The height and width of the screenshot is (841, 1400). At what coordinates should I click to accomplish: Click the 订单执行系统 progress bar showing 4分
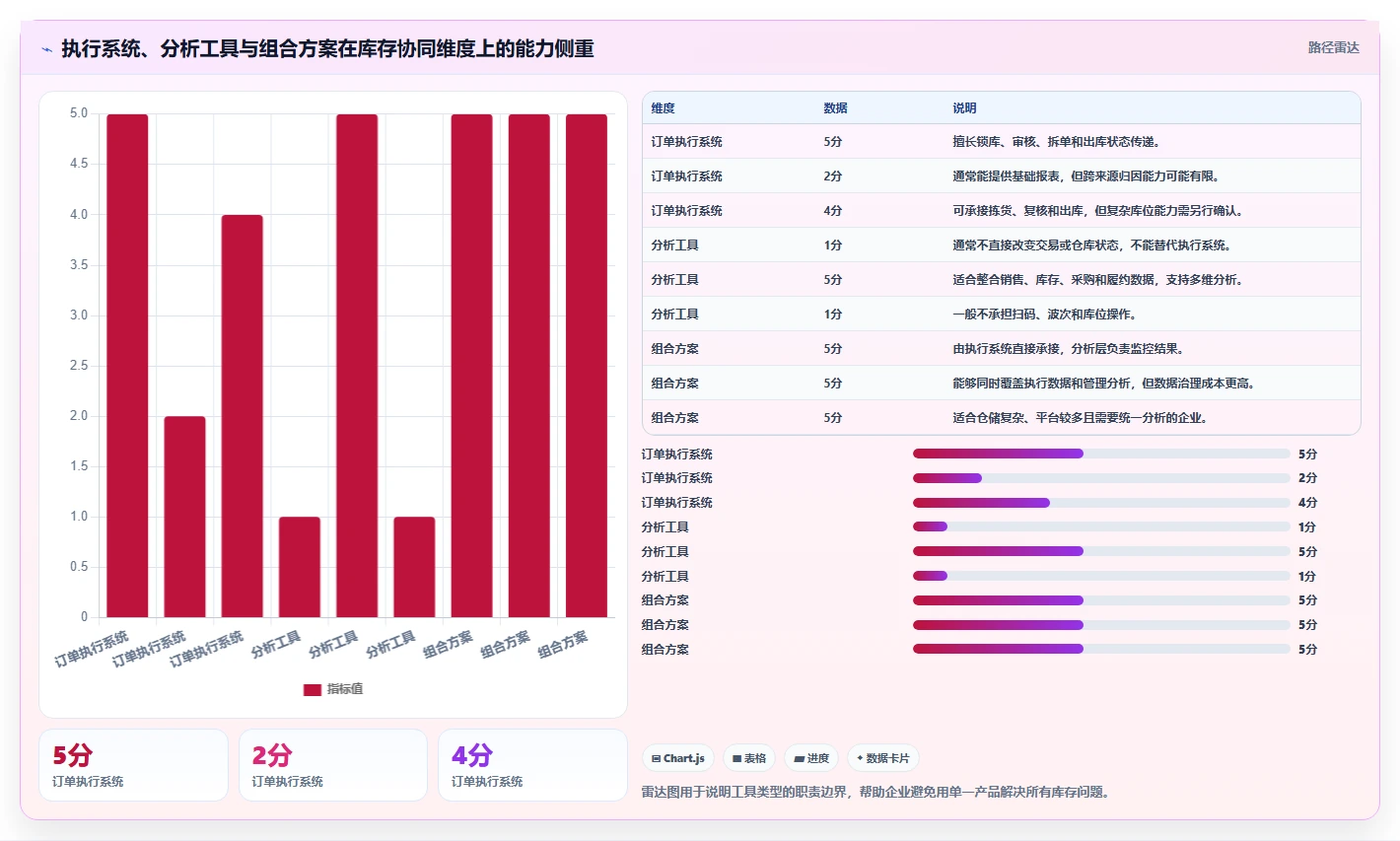click(x=1101, y=503)
